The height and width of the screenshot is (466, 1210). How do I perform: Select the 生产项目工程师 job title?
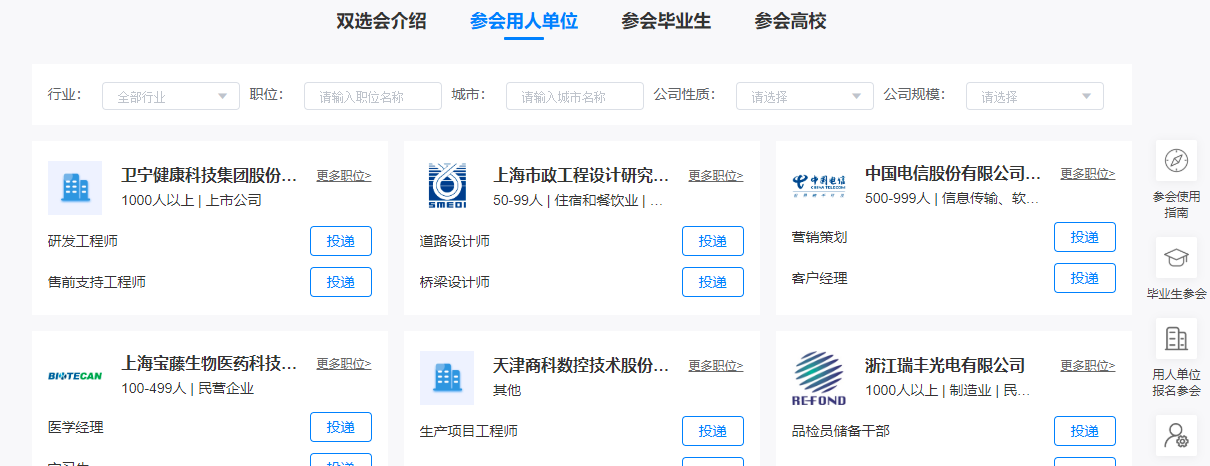(469, 431)
